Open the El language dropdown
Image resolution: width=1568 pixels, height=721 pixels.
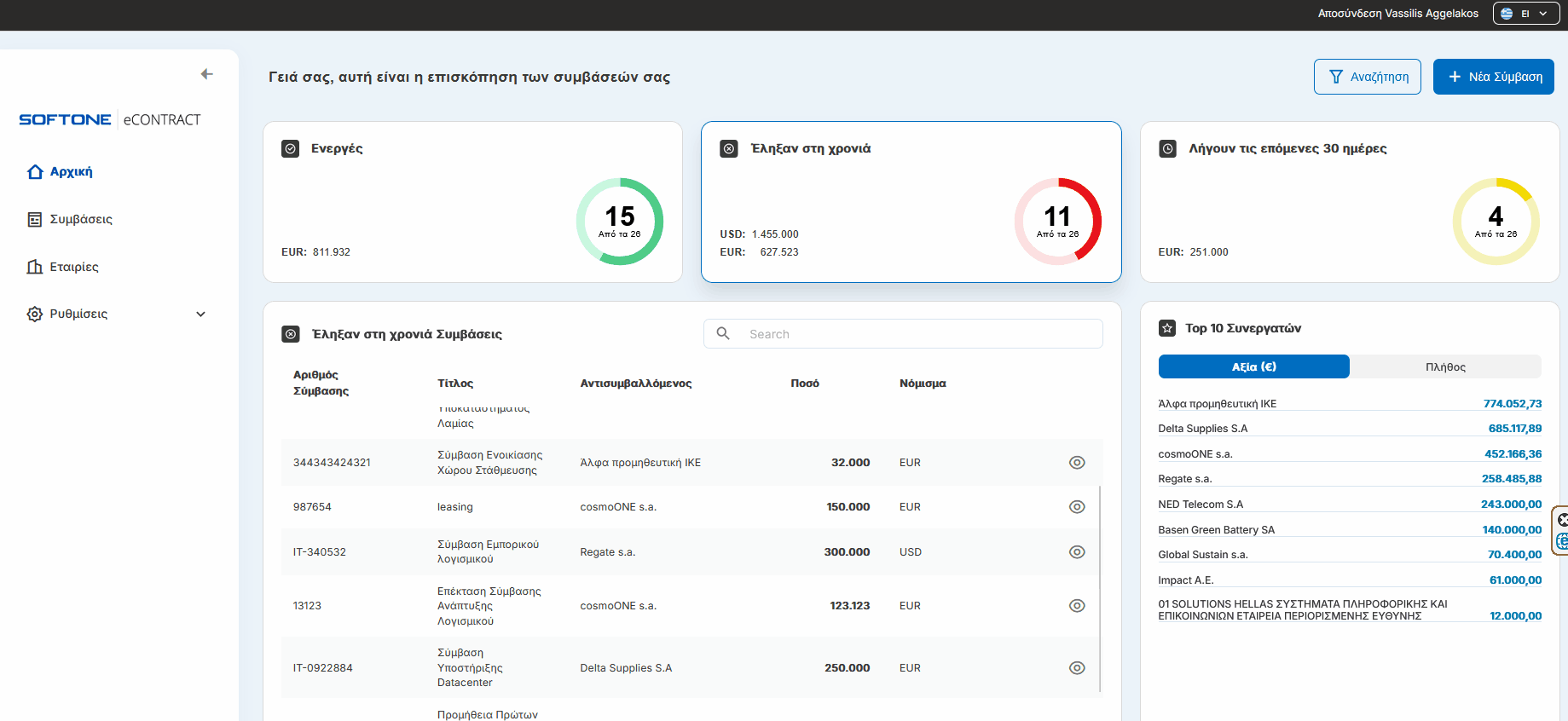click(1525, 14)
